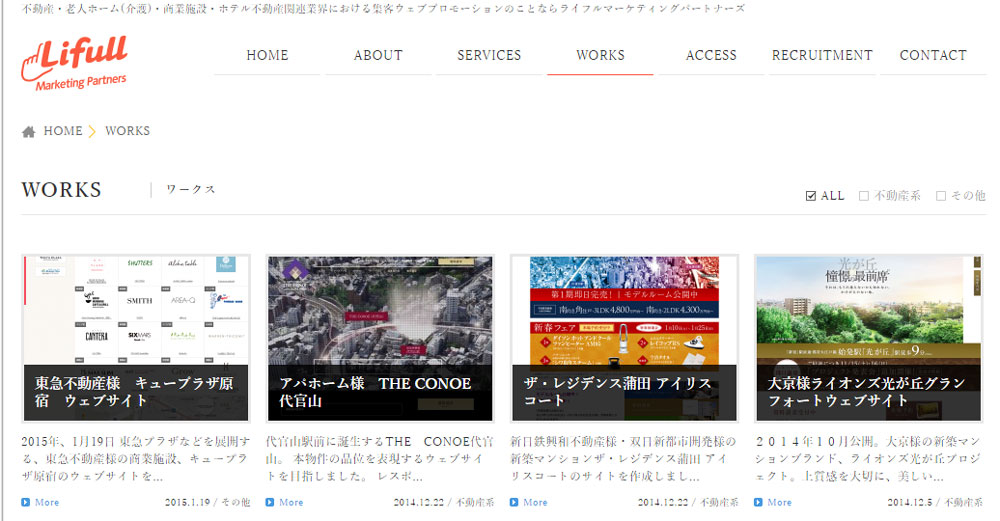Open the CONTACT page
The image size is (1000, 521).
[x=933, y=55]
